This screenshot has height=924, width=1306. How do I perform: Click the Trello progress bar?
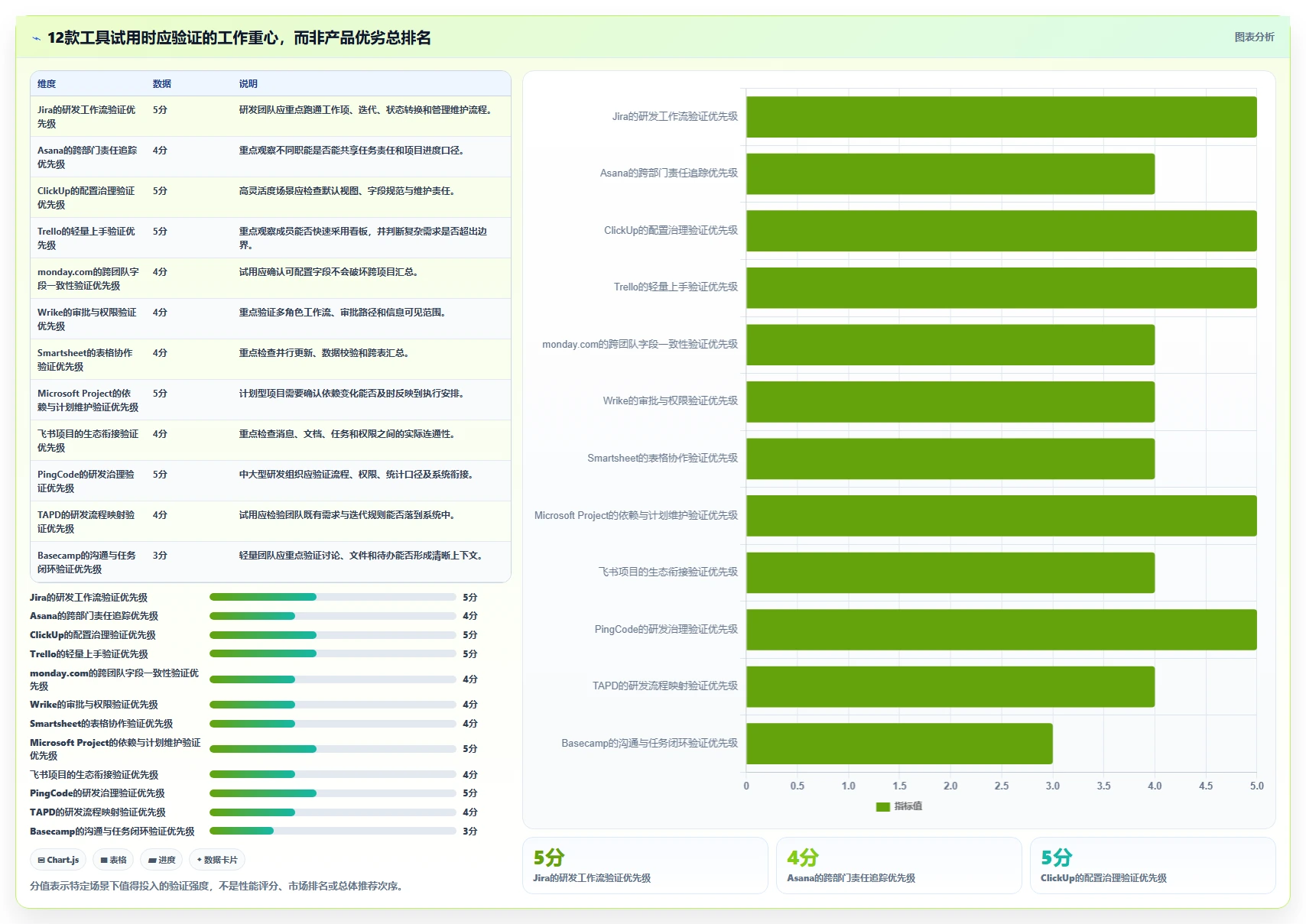click(x=333, y=653)
